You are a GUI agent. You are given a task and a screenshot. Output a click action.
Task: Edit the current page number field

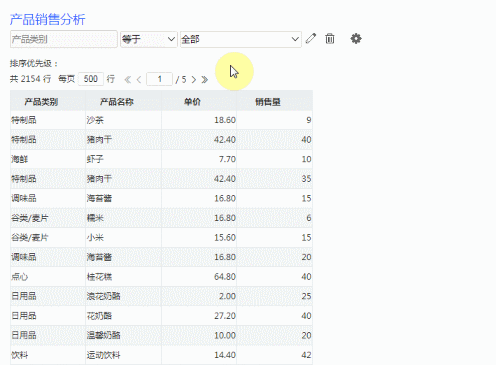159,79
